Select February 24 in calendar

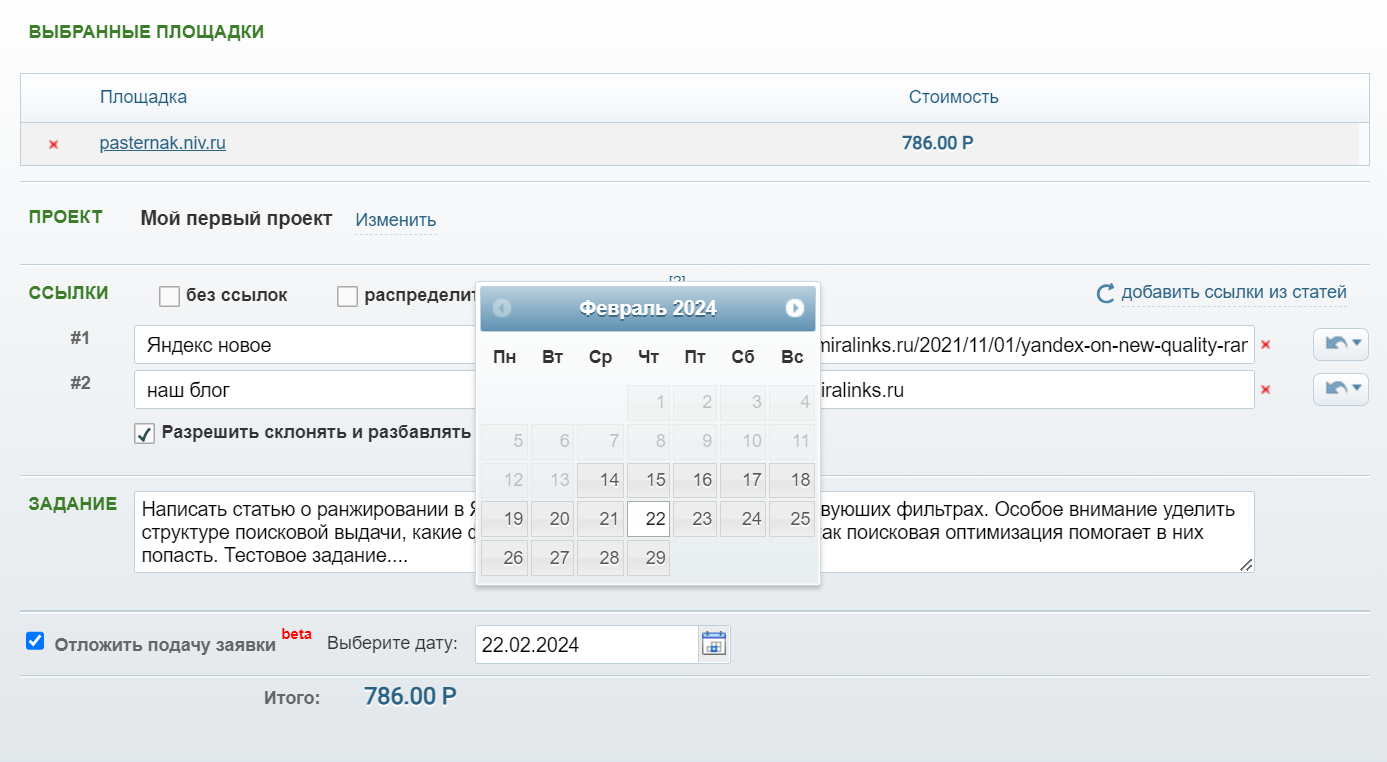pos(743,519)
